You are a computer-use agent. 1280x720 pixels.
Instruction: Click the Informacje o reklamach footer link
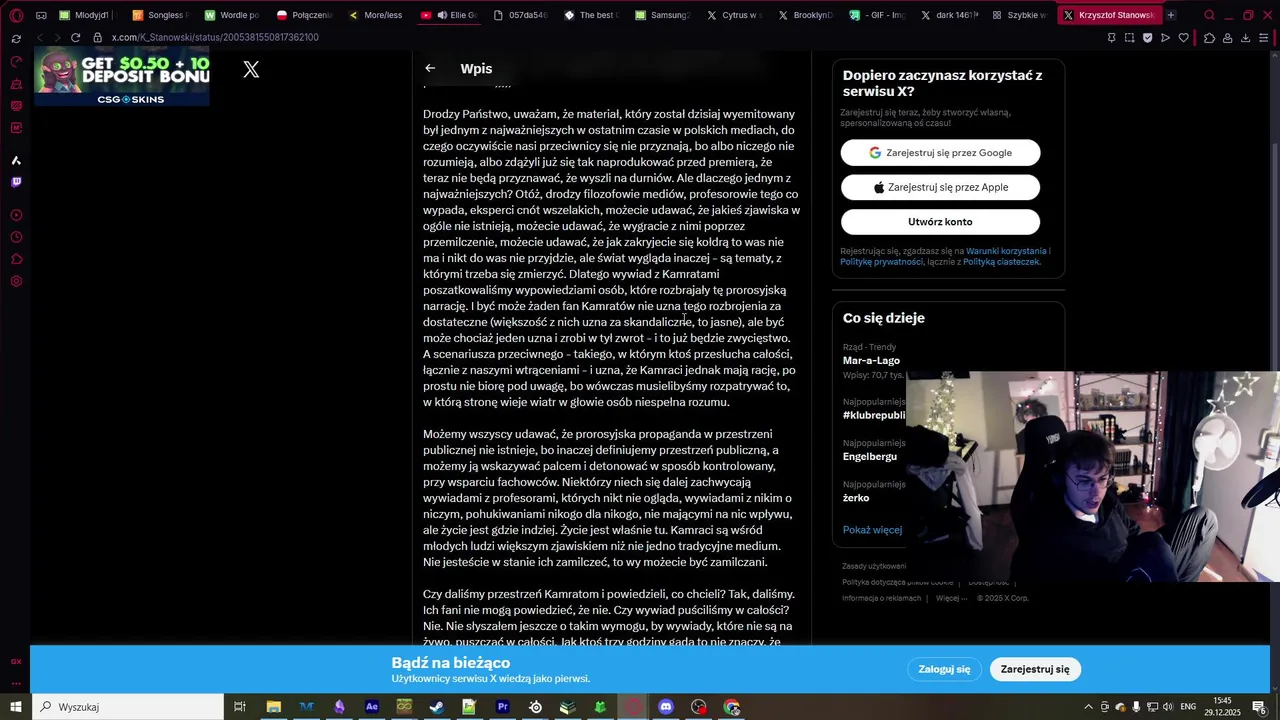881,598
